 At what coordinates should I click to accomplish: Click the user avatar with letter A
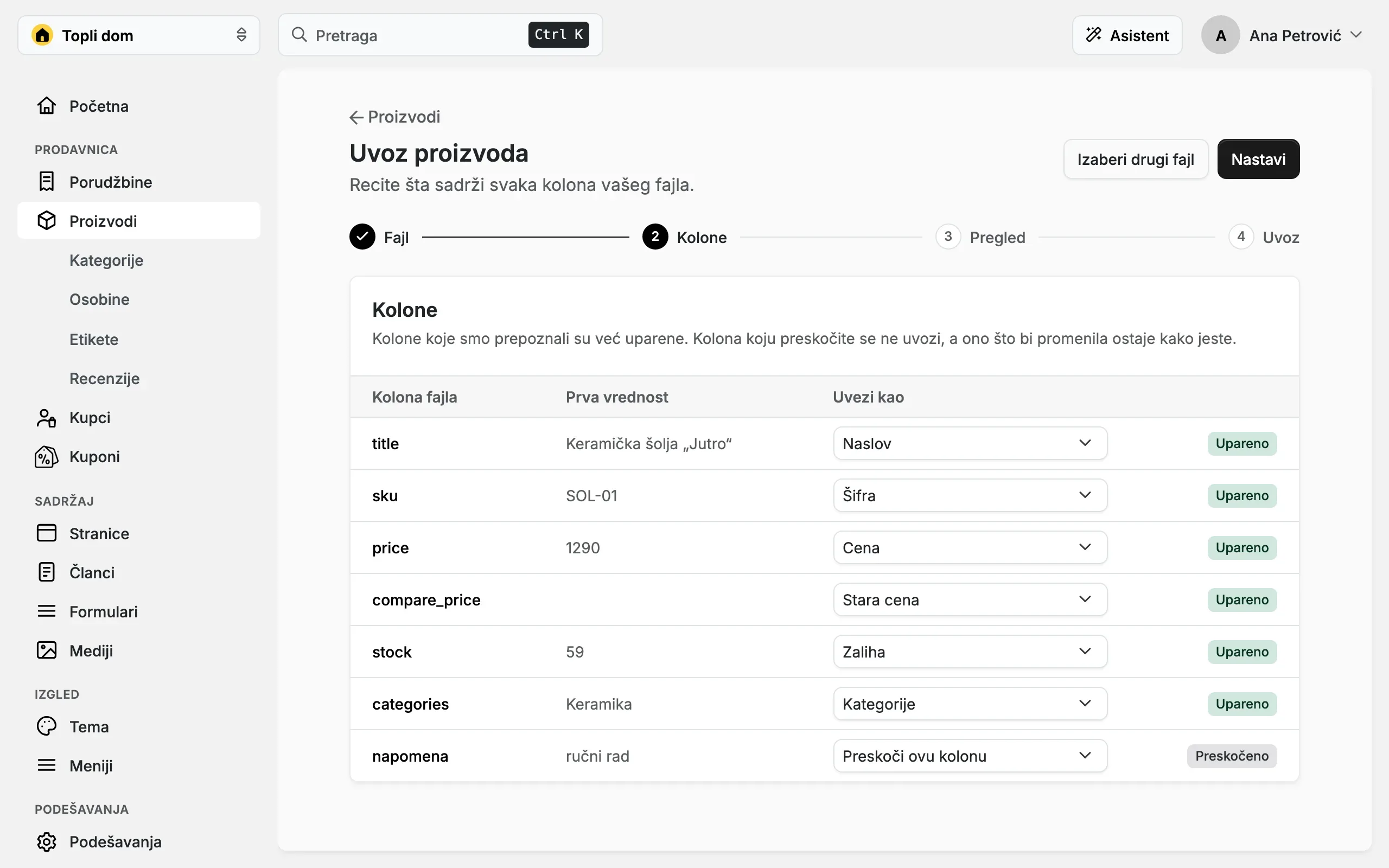tap(1220, 35)
